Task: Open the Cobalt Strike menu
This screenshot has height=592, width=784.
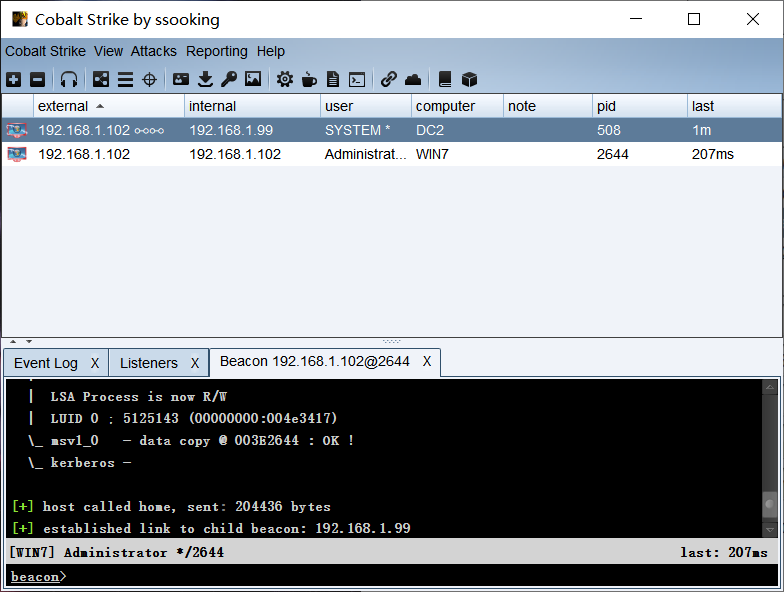Action: [46, 51]
